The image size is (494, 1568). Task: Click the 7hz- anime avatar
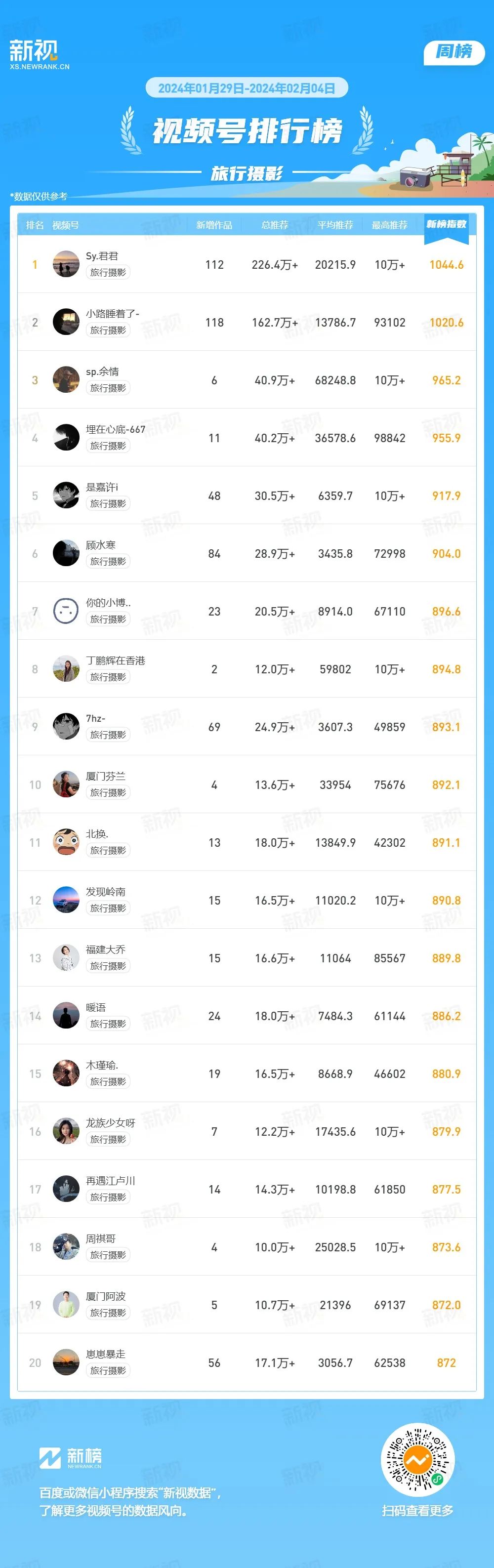[x=66, y=727]
